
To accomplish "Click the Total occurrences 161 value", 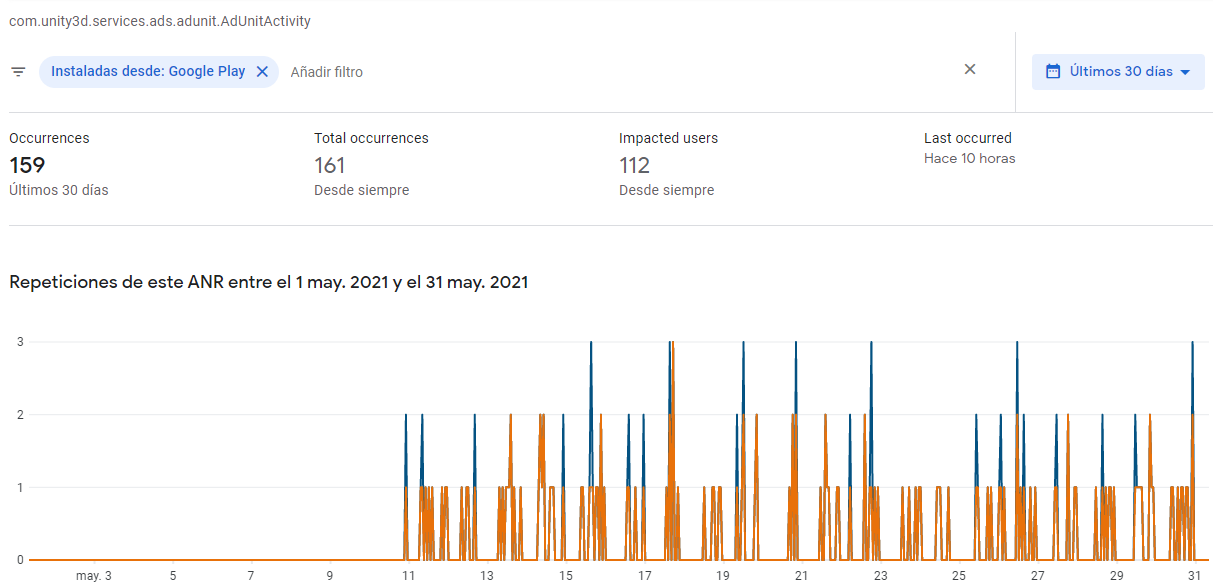I will [330, 164].
